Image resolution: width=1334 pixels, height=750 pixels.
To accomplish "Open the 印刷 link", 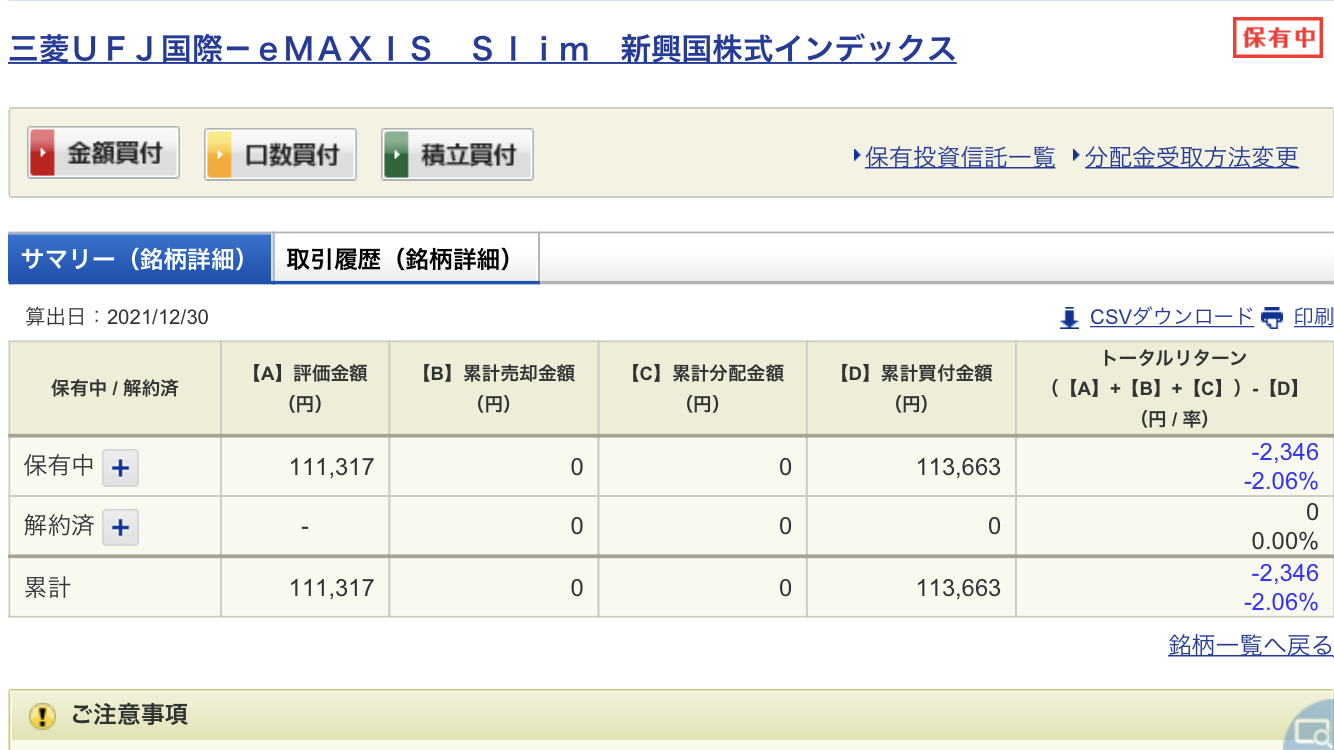I will click(x=1313, y=317).
